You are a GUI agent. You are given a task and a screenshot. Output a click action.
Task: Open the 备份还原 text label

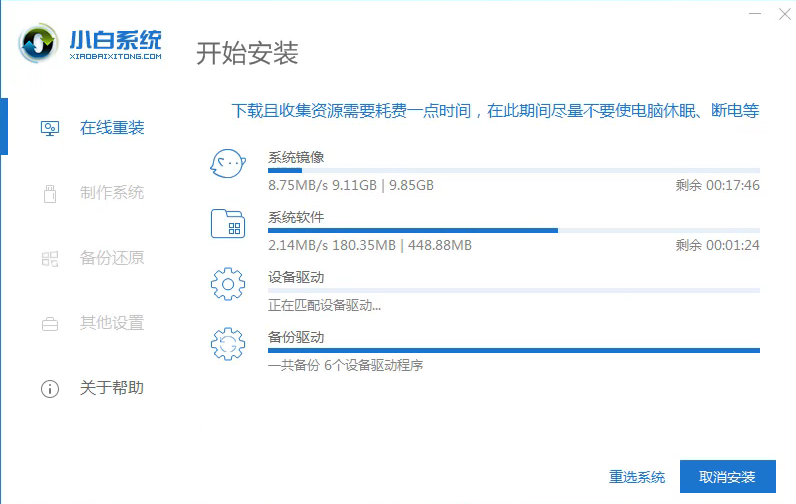tap(112, 258)
